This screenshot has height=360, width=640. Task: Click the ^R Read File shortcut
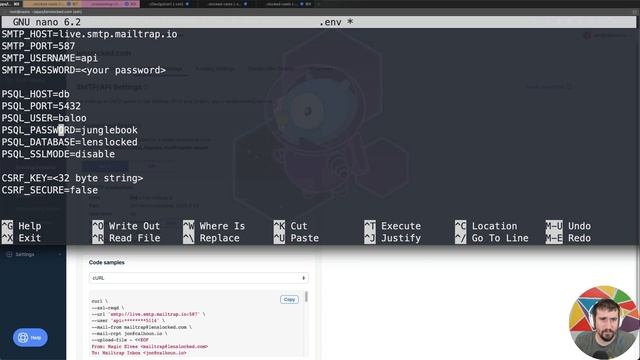126,238
